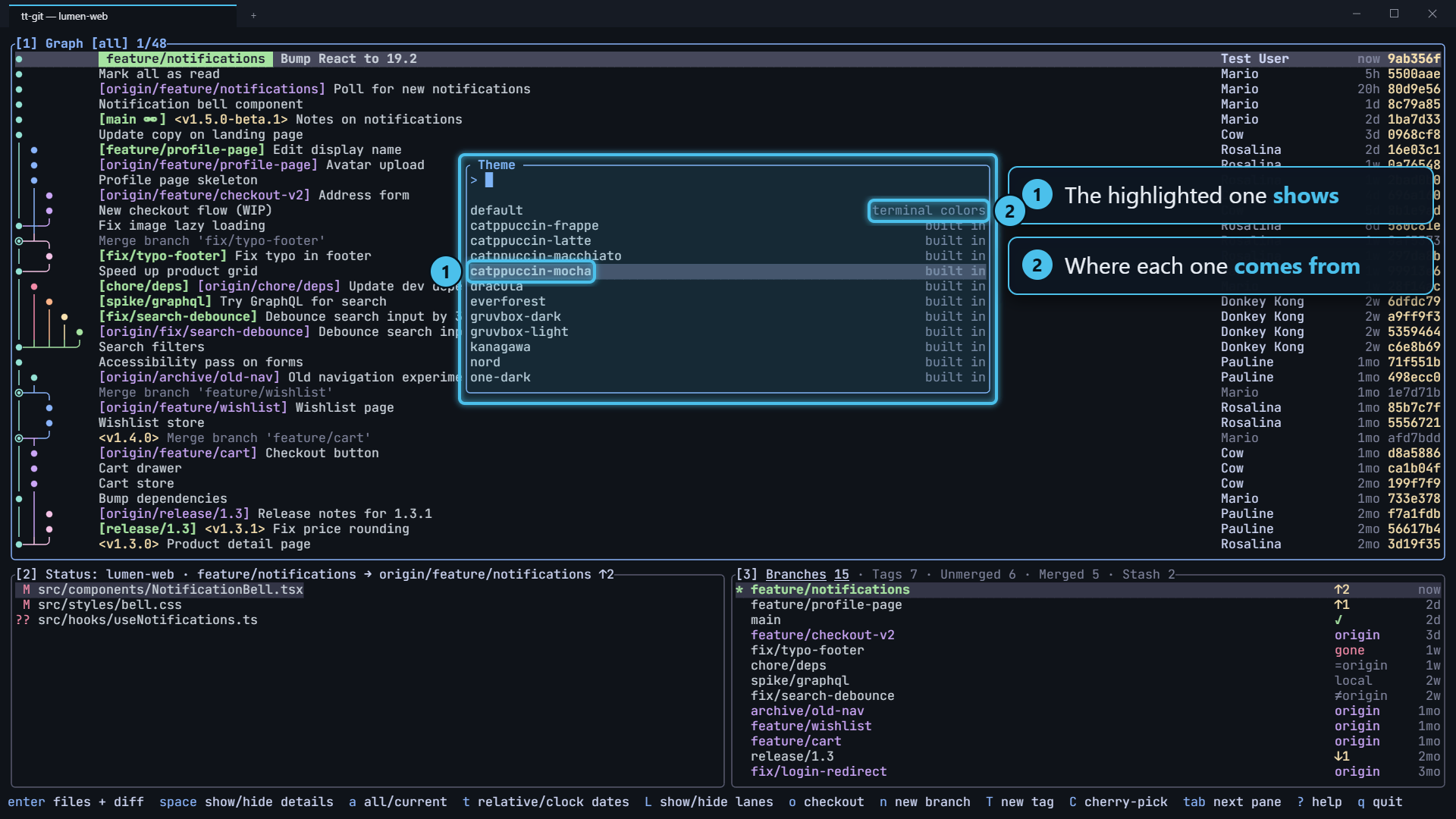1456x819 pixels.
Task: Click the 'q quit' footer hint
Action: [x=1380, y=802]
